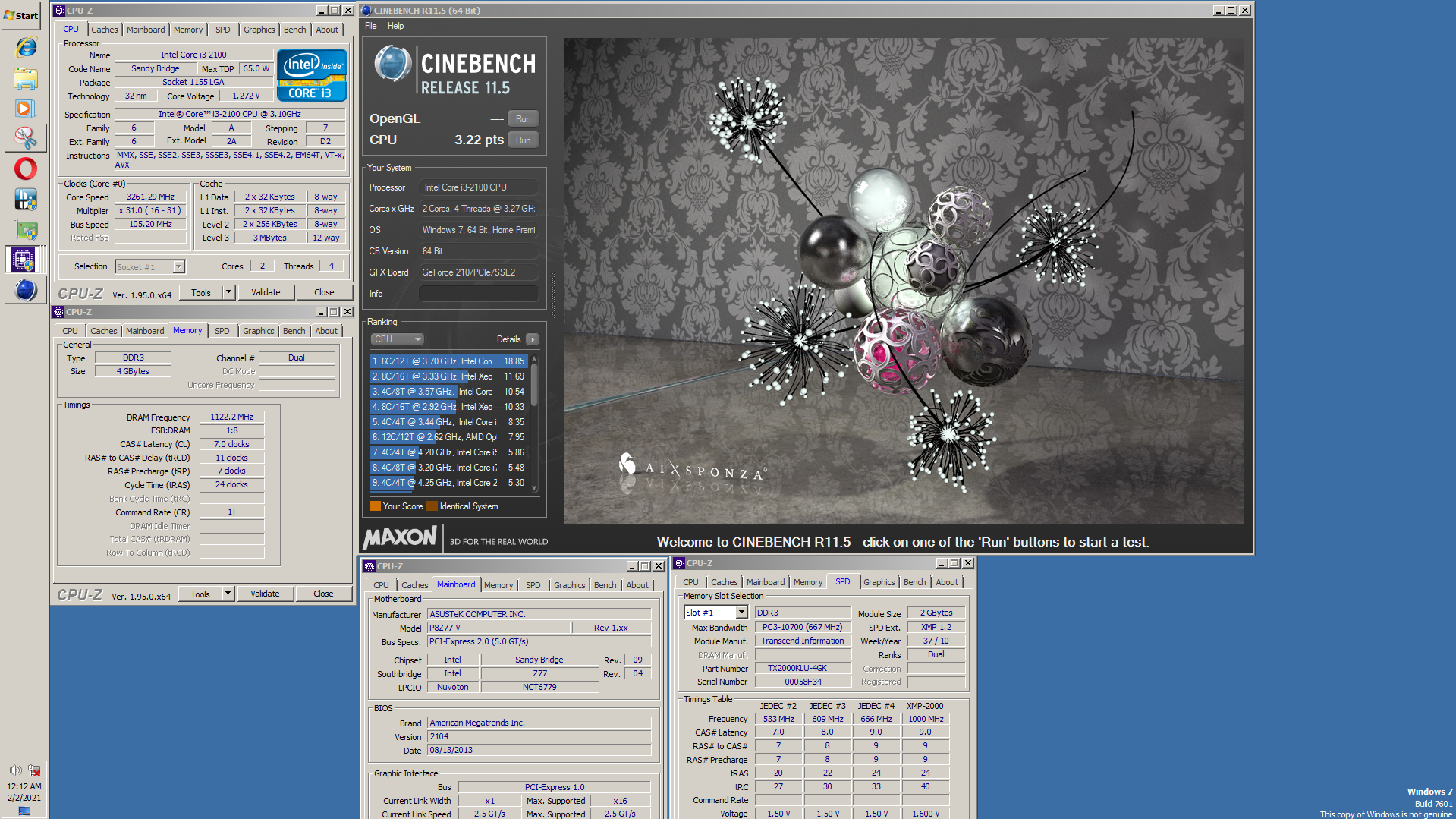Screen dimensions: 1456x819
Task: Click the title bar icon of the Mainboard CPU-Z window
Action: [x=370, y=565]
